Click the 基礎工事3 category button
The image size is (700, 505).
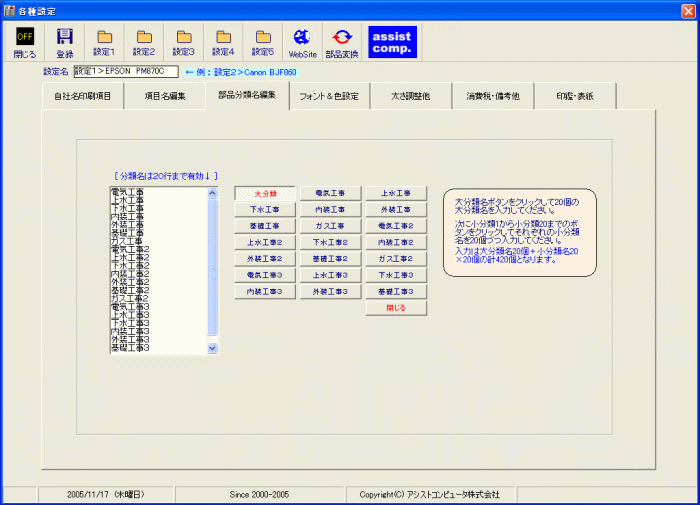[x=396, y=292]
